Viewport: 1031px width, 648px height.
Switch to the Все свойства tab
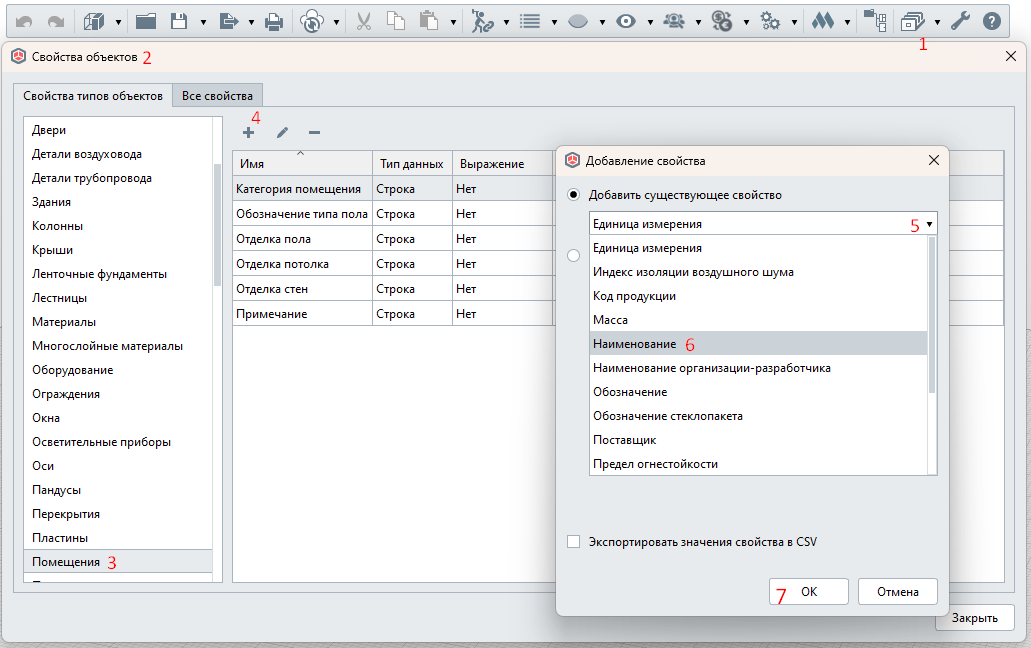pos(217,96)
